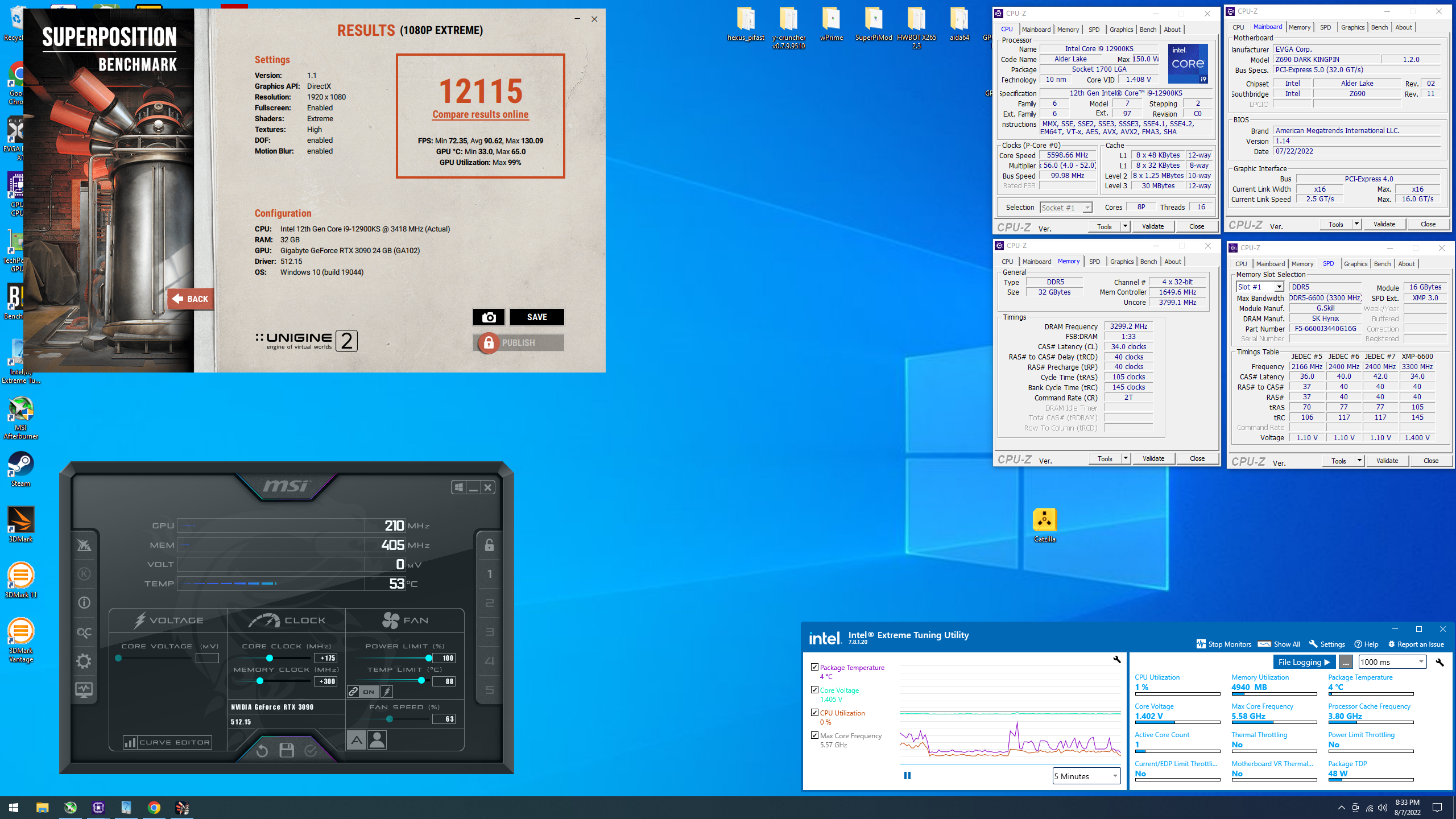Viewport: 1456px width, 819px height.
Task: Switch to Graphics tab in CPU-Z Mainboard window
Action: (1352, 27)
